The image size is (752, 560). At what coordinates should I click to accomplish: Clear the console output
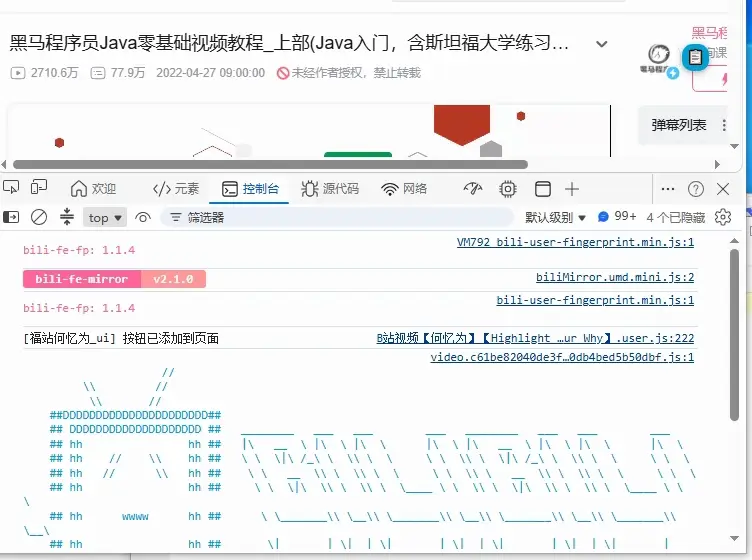point(39,218)
